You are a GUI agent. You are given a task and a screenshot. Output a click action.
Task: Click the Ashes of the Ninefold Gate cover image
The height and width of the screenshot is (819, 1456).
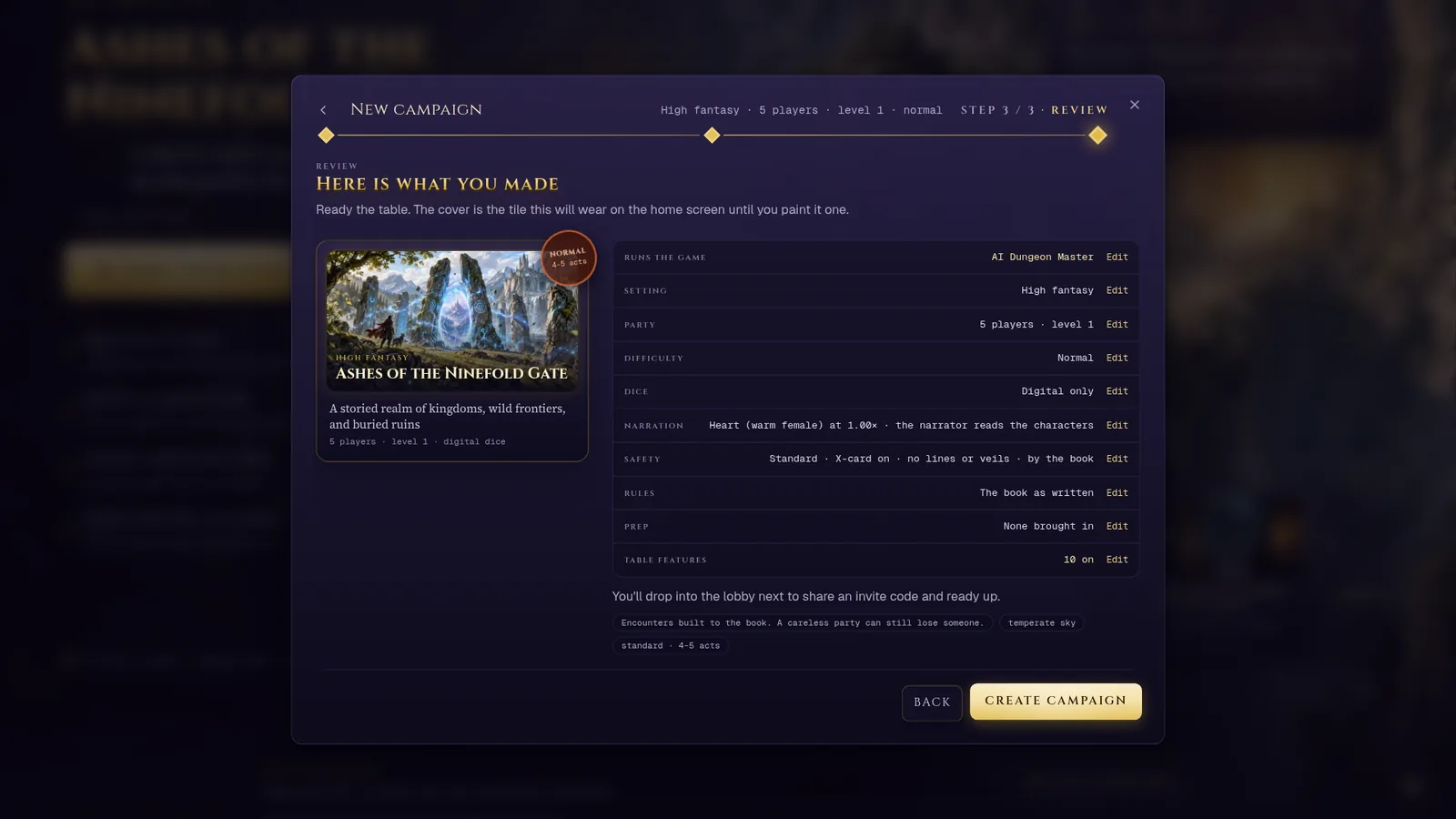452,320
